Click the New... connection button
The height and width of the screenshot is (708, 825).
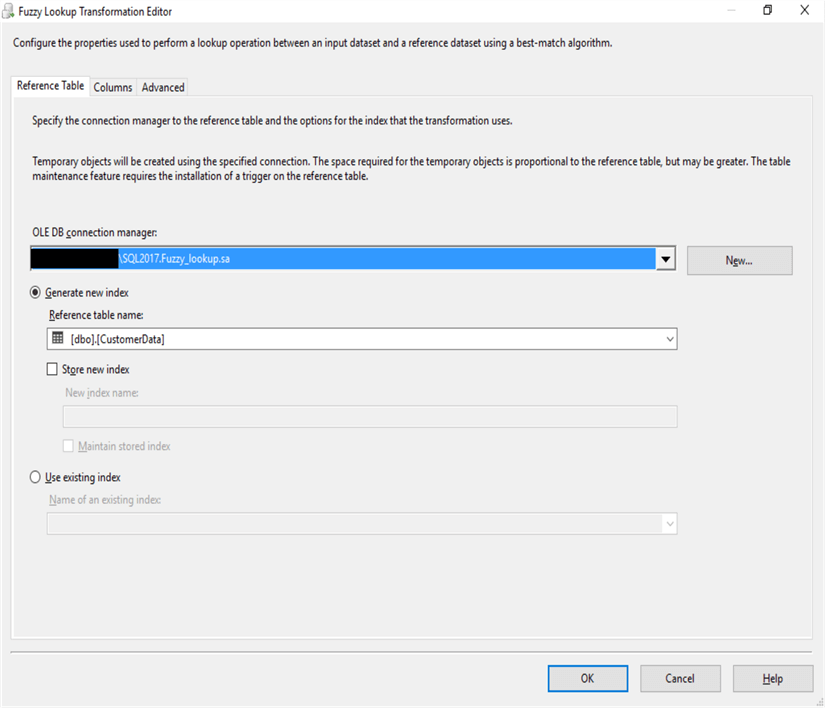(739, 260)
